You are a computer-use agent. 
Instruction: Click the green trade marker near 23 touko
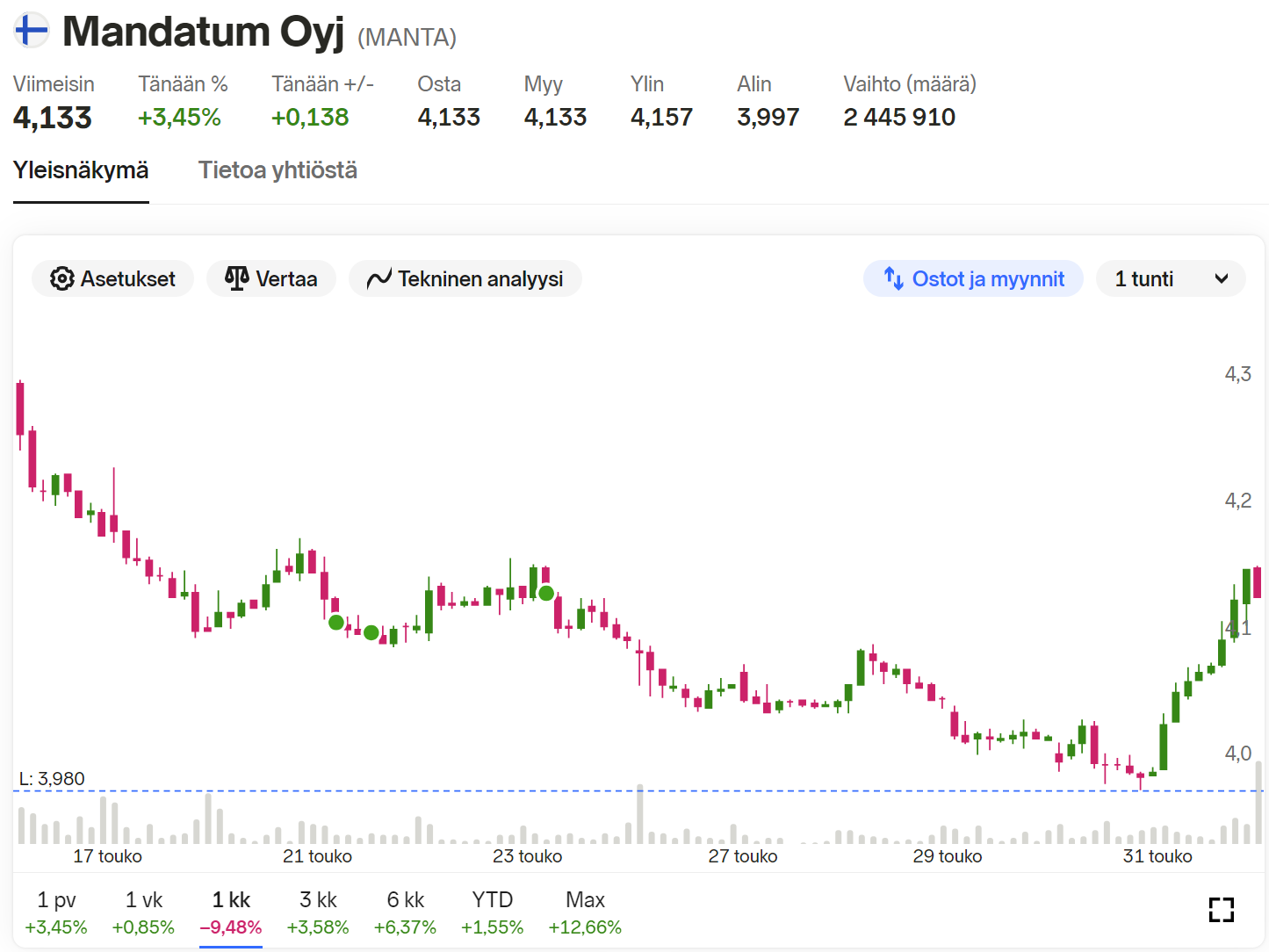tap(546, 593)
